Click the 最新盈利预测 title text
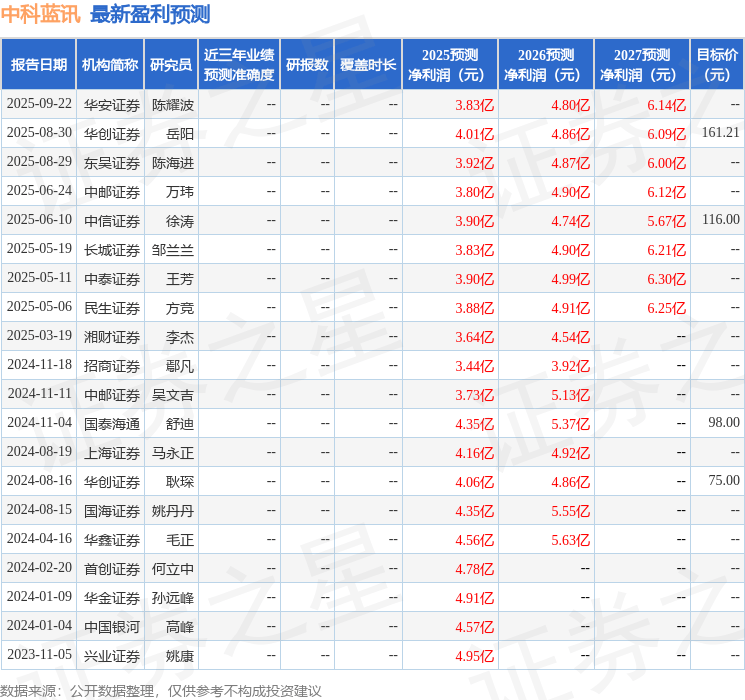Viewport: 745px width, 700px height. pyautogui.click(x=150, y=14)
